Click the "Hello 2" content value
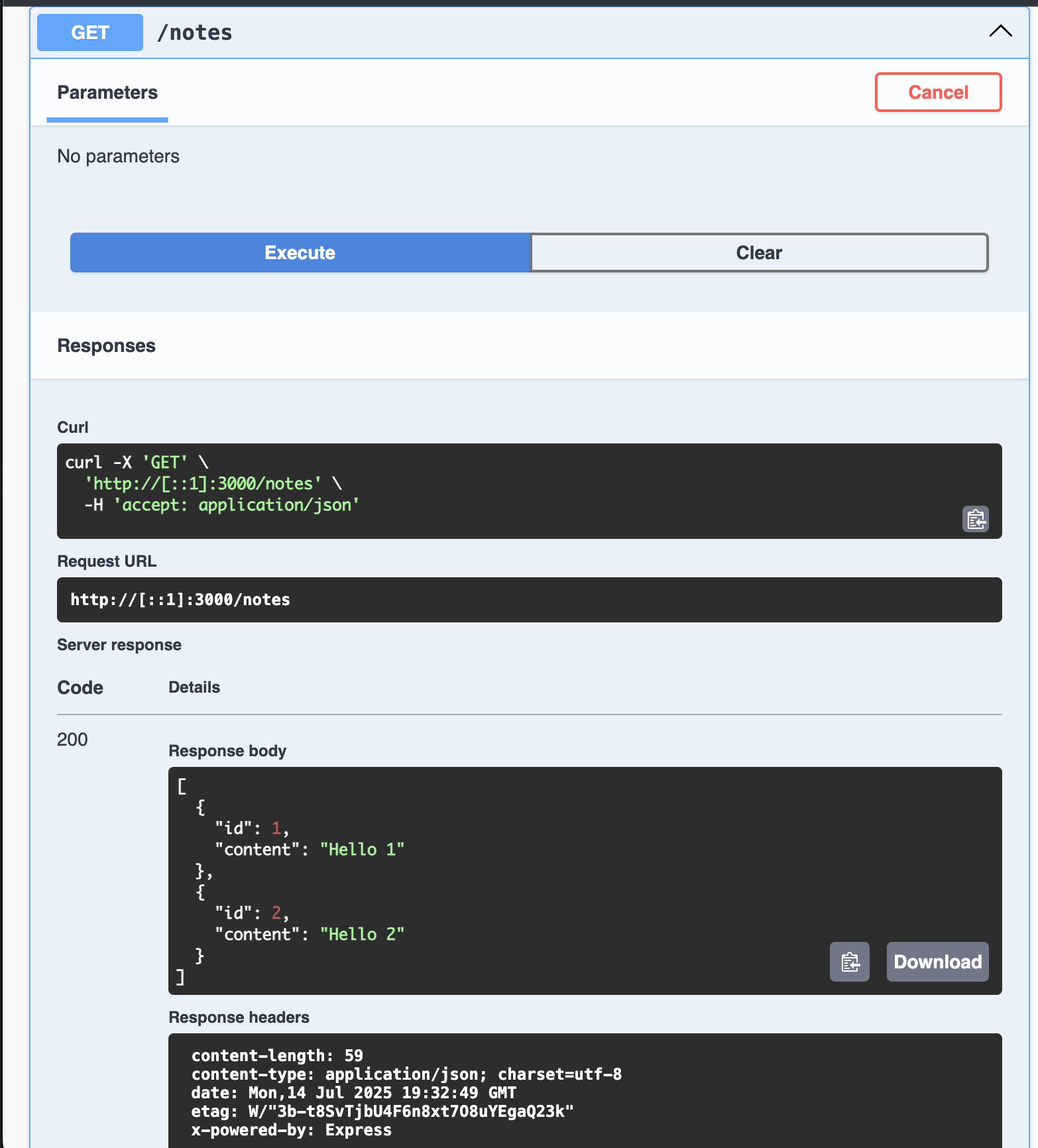1038x1148 pixels. 362,935
